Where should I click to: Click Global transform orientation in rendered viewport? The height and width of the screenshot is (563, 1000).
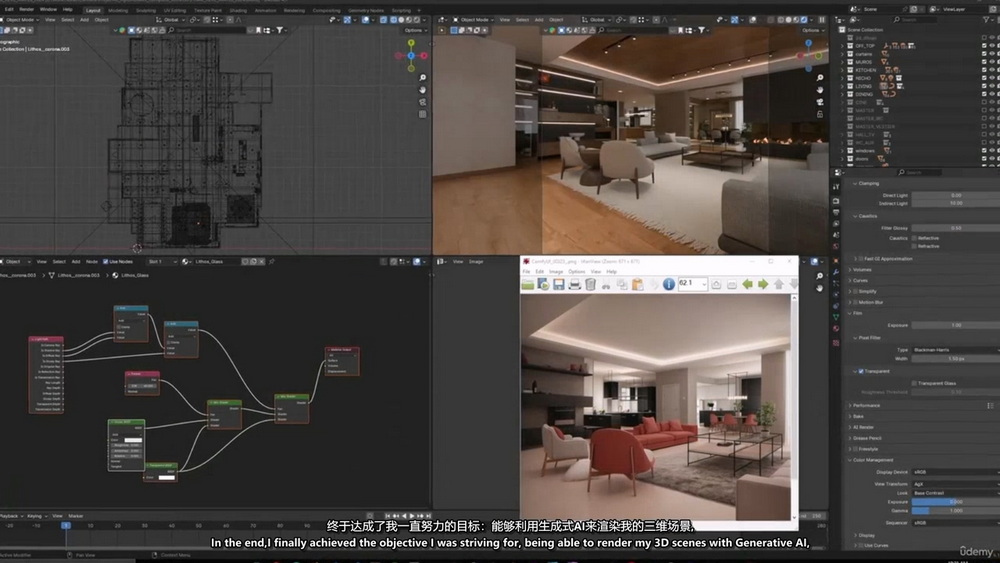coord(597,20)
